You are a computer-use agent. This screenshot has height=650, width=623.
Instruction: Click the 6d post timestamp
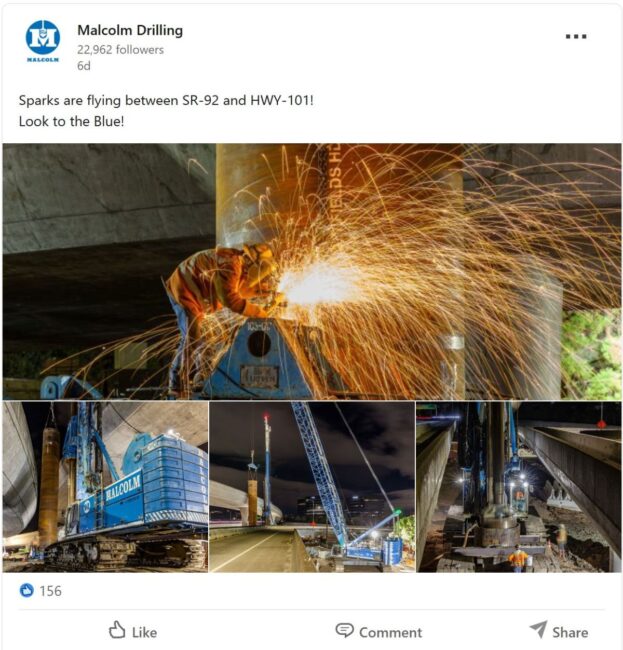[x=84, y=66]
